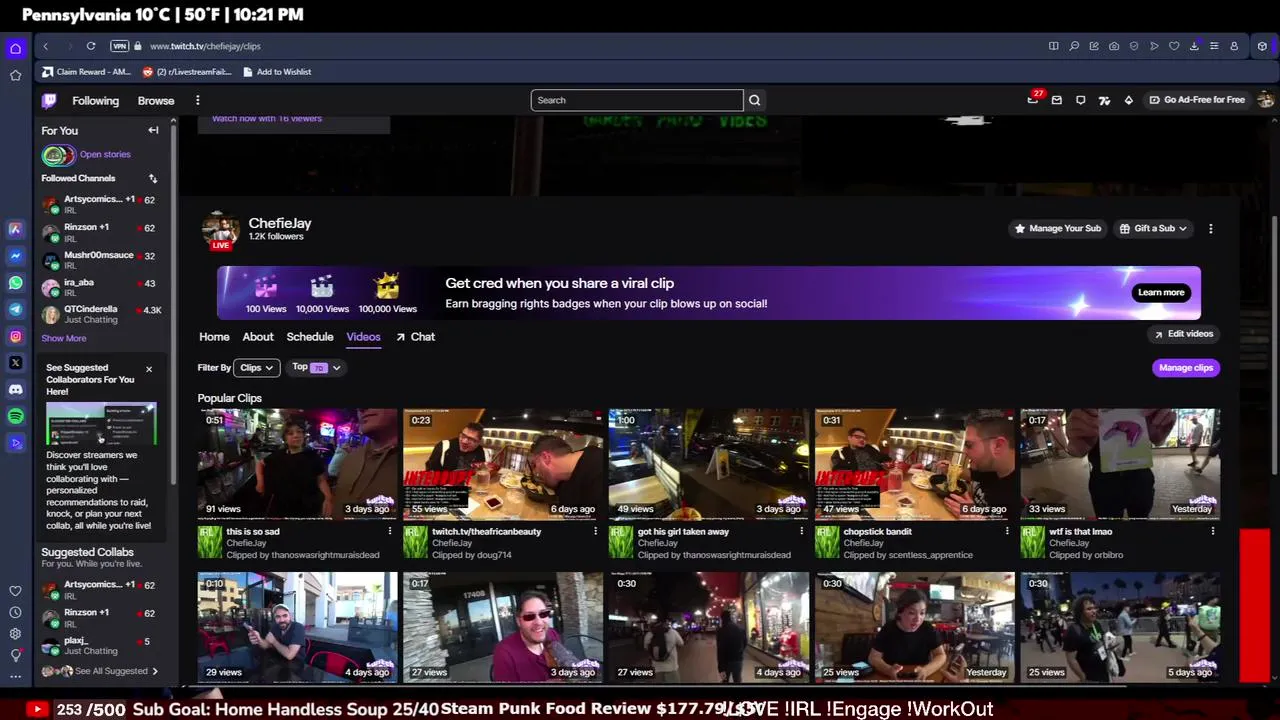This screenshot has height=720, width=1280.
Task: Sort Followed Channels with arrows icon
Action: pyautogui.click(x=153, y=178)
